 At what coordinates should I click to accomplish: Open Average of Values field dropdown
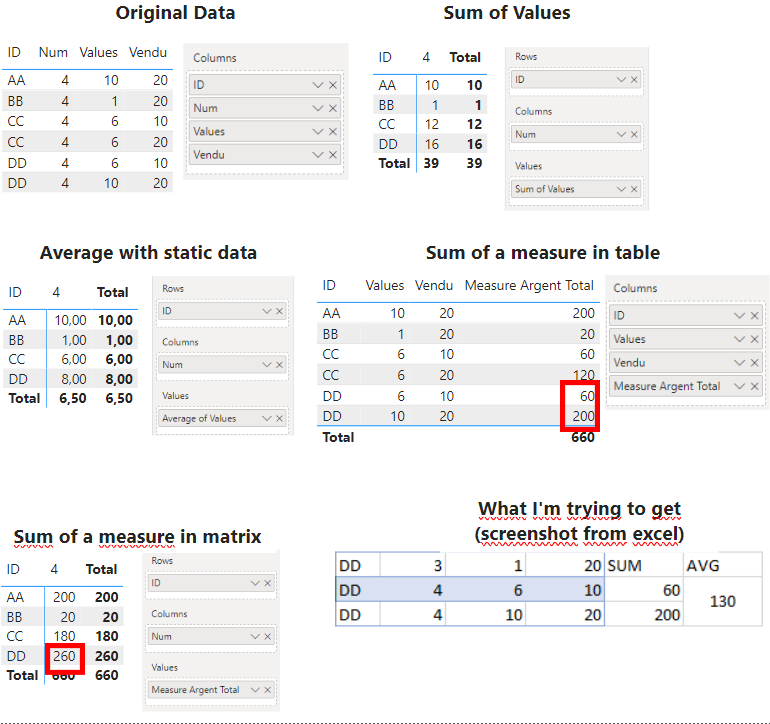267,418
